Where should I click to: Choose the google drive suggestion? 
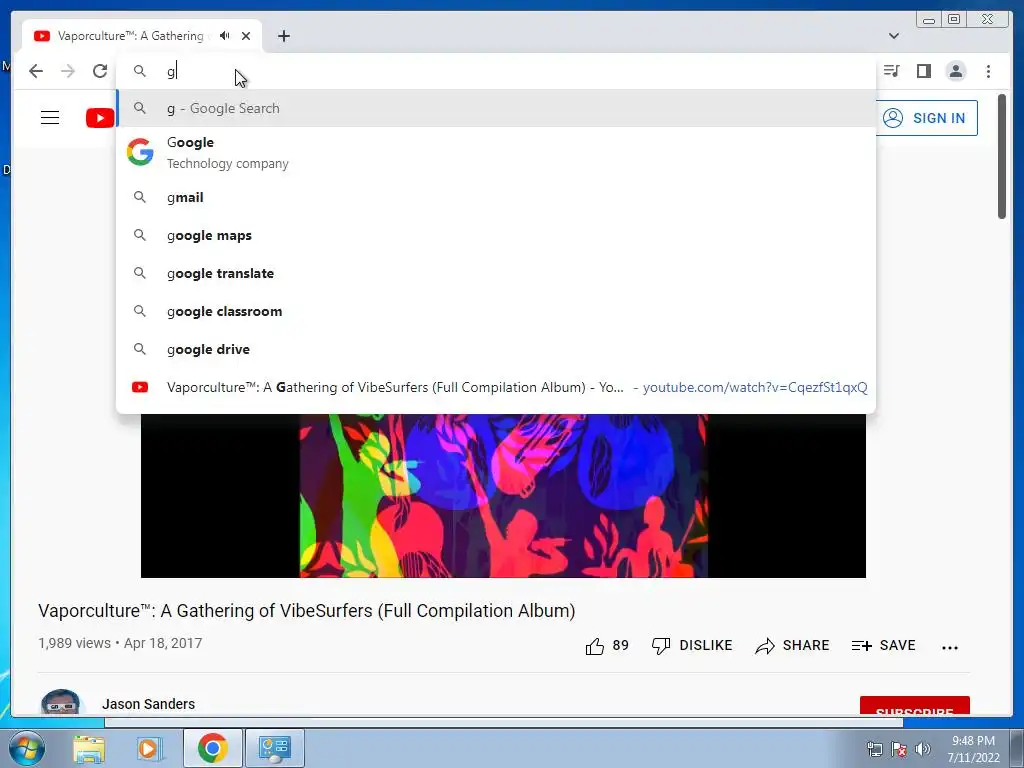(496, 349)
